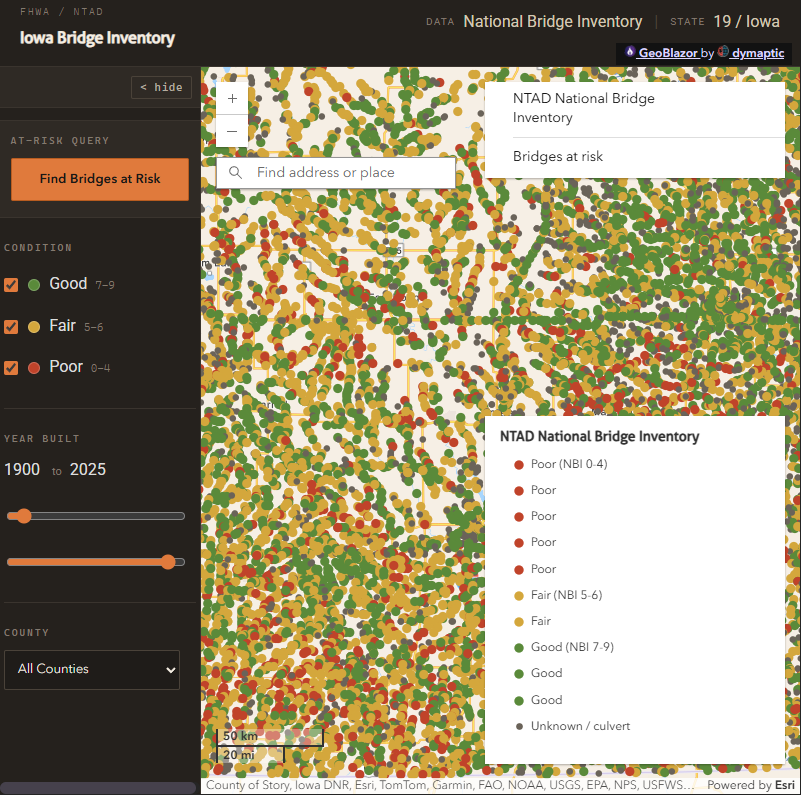Click the dymaptic globe logo icon

click(x=723, y=52)
